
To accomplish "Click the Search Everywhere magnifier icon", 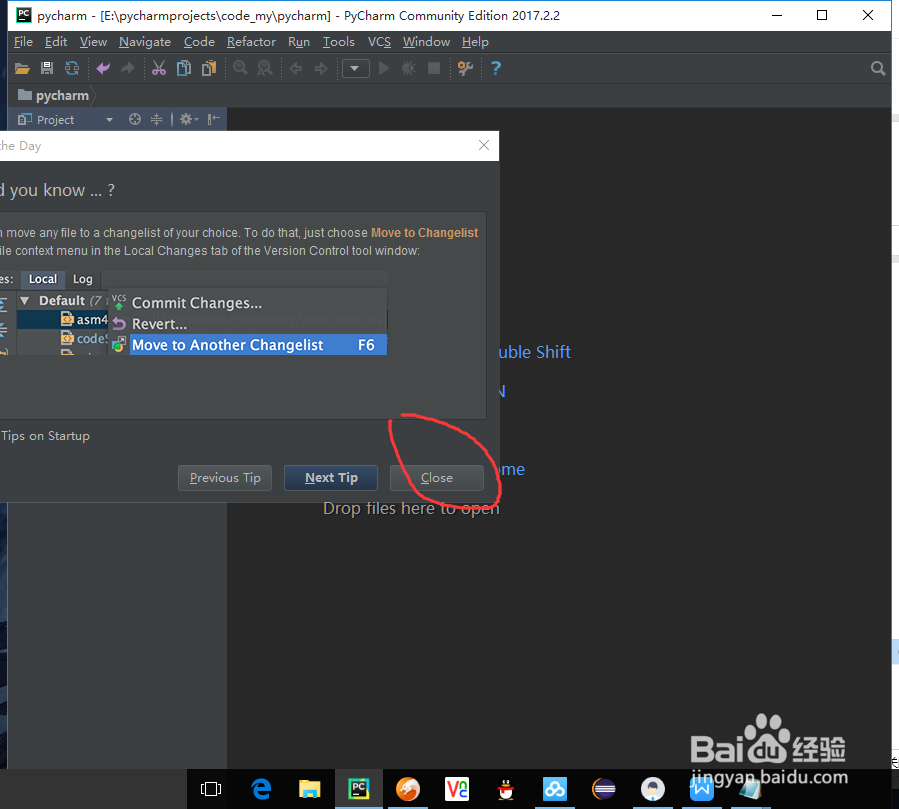I will point(878,69).
